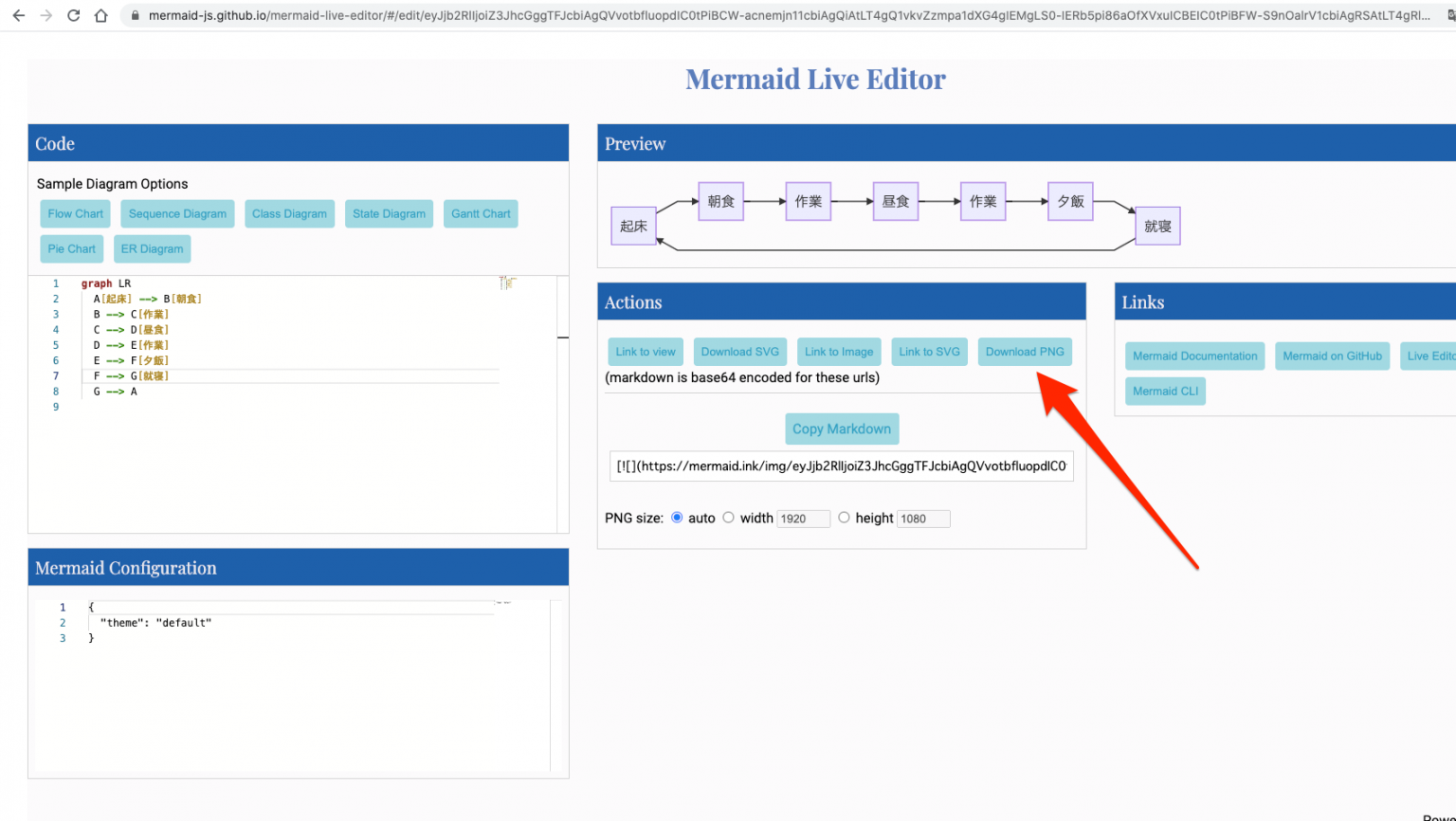Open the Link to SVG action
1456x821 pixels.
click(x=929, y=351)
